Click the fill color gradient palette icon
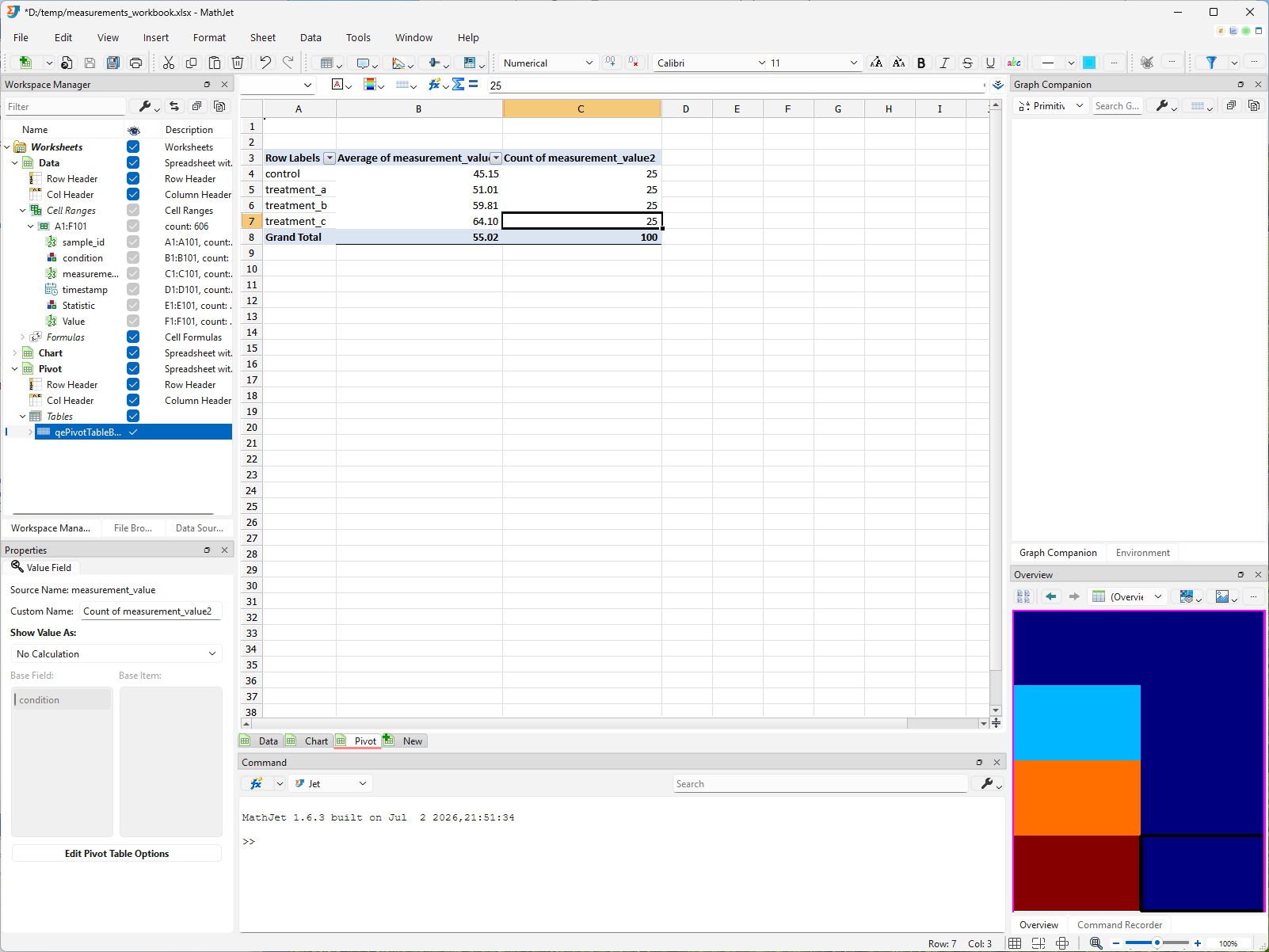 tap(370, 85)
